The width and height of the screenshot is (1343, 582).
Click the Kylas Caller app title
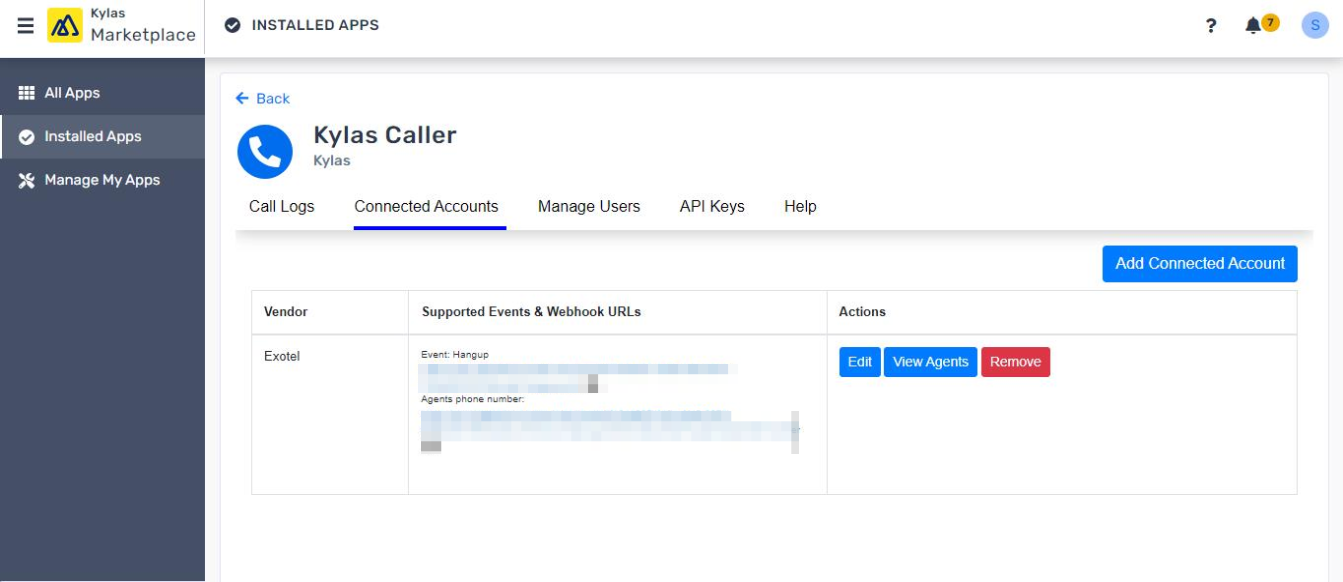(385, 135)
